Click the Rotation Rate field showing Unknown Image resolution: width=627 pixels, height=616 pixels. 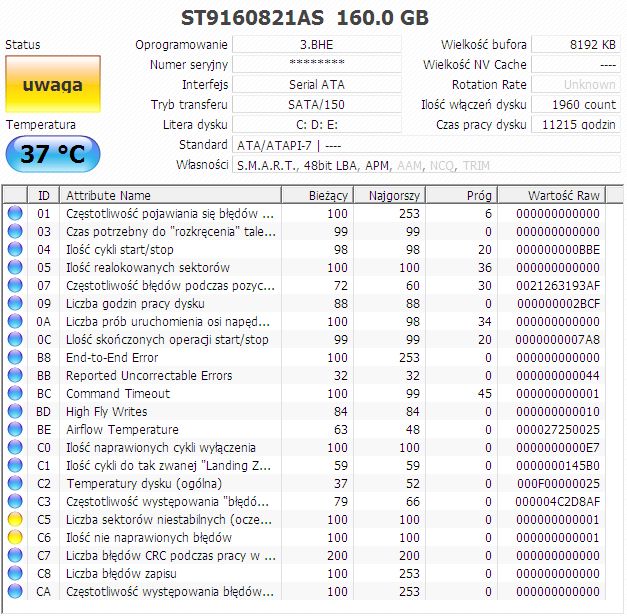[x=576, y=84]
